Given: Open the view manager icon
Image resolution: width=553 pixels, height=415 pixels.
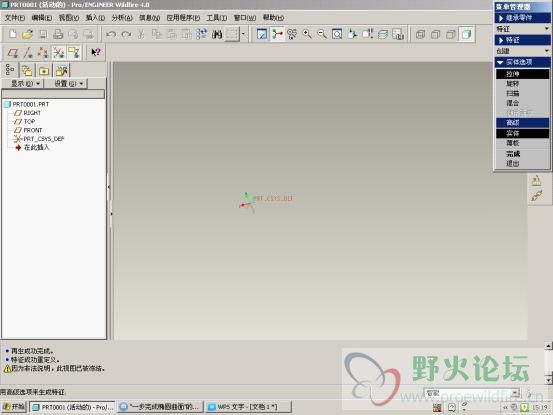Looking at the screenshot, I should (x=398, y=34).
